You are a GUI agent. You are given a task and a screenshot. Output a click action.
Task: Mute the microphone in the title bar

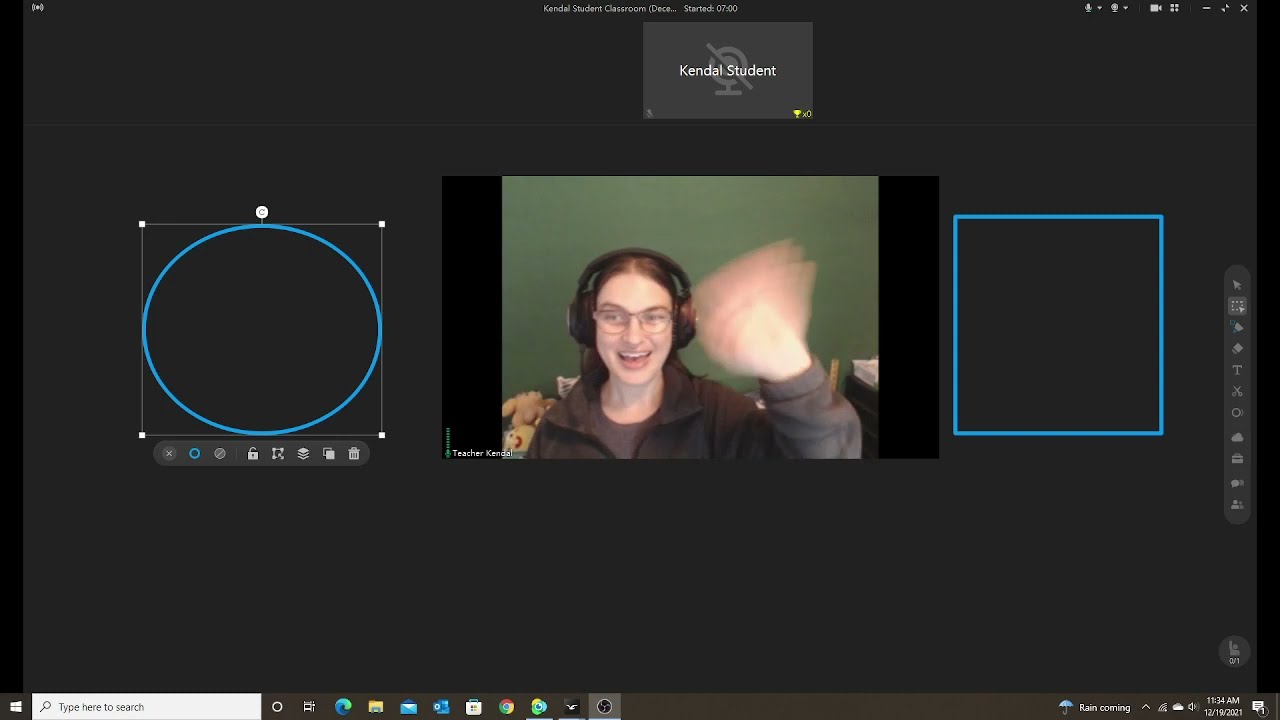click(x=1088, y=8)
